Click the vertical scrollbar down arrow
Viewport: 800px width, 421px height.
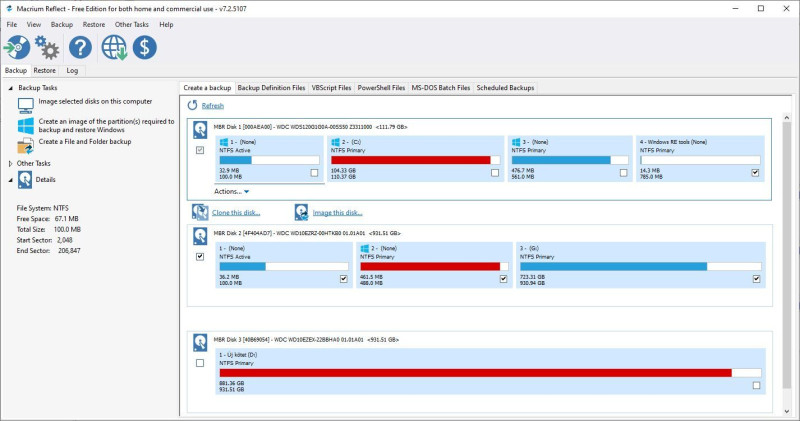786,411
